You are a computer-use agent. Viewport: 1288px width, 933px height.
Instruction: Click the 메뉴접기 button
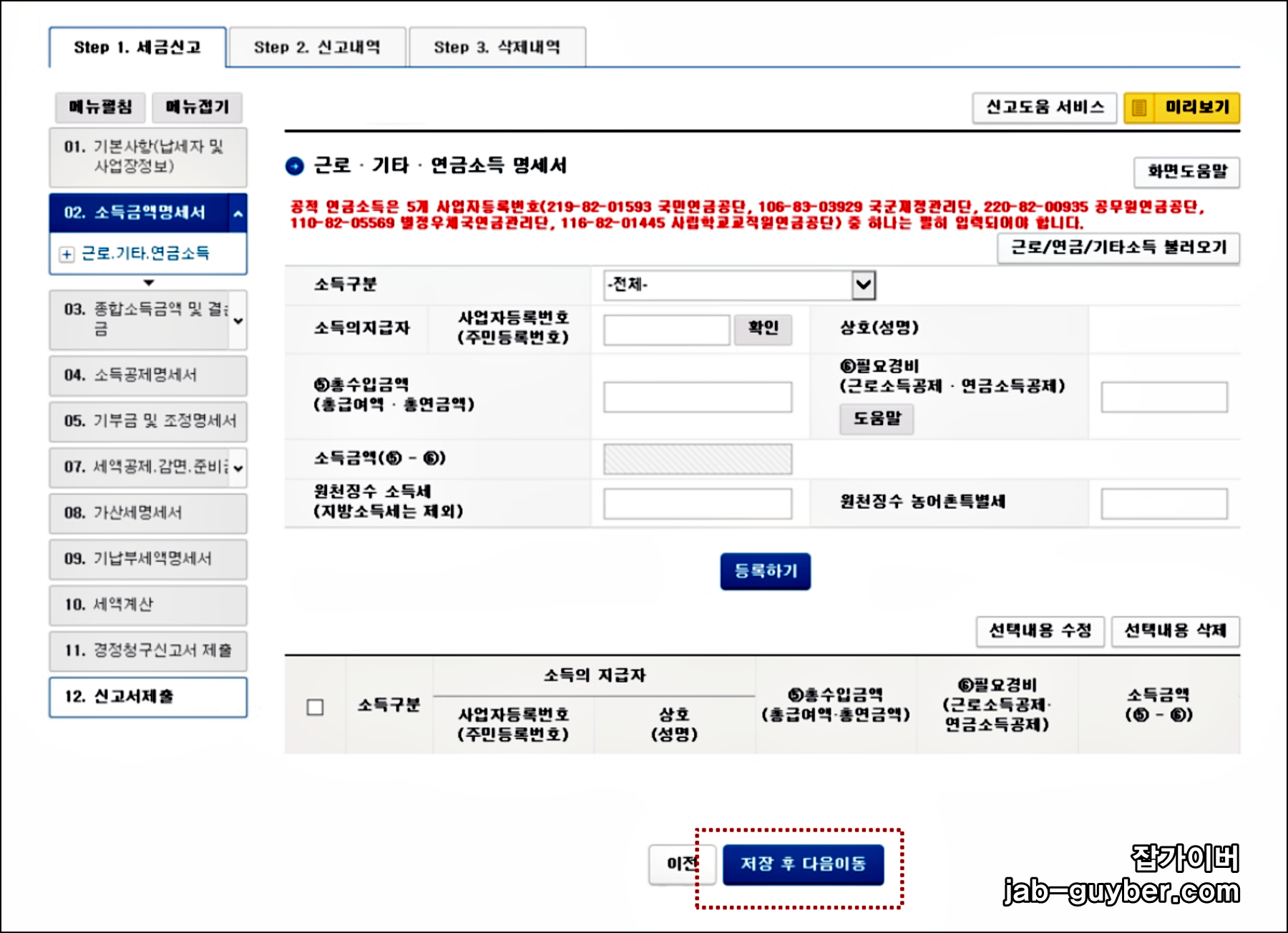pos(197,107)
